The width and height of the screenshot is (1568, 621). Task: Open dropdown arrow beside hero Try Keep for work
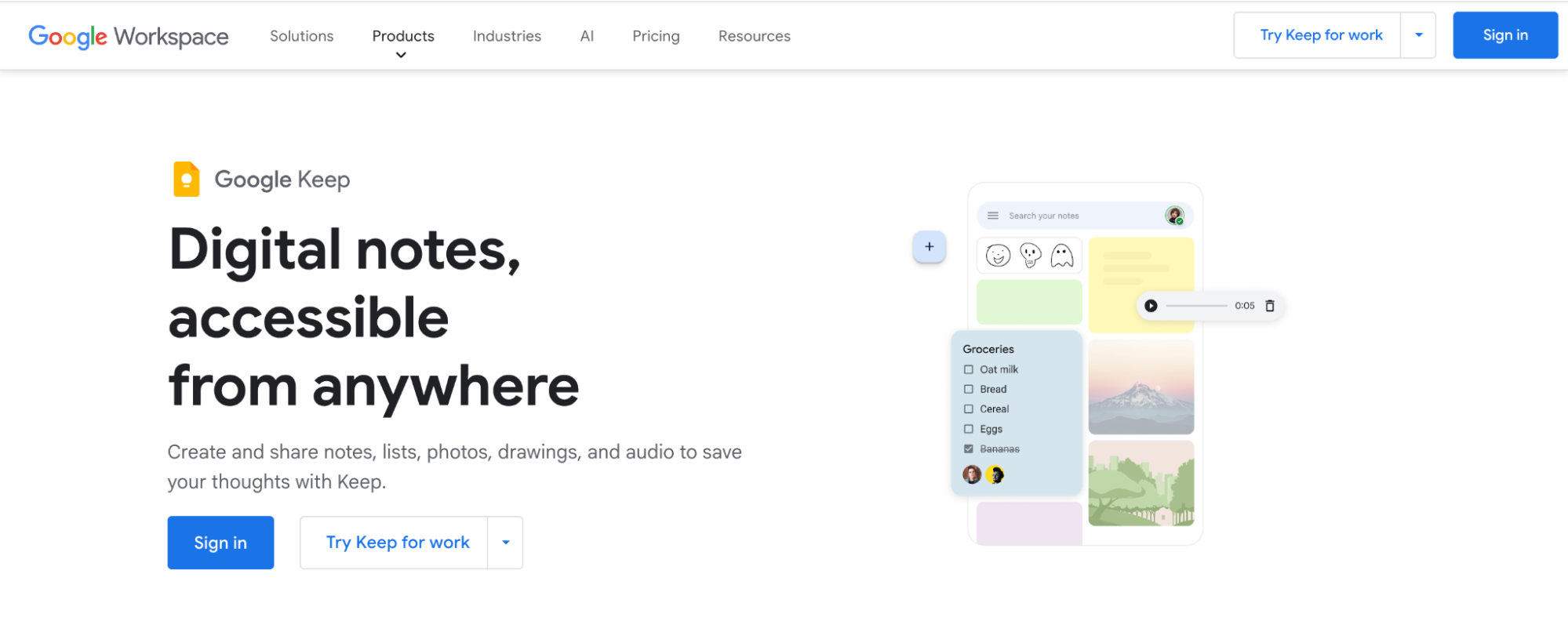click(x=506, y=543)
